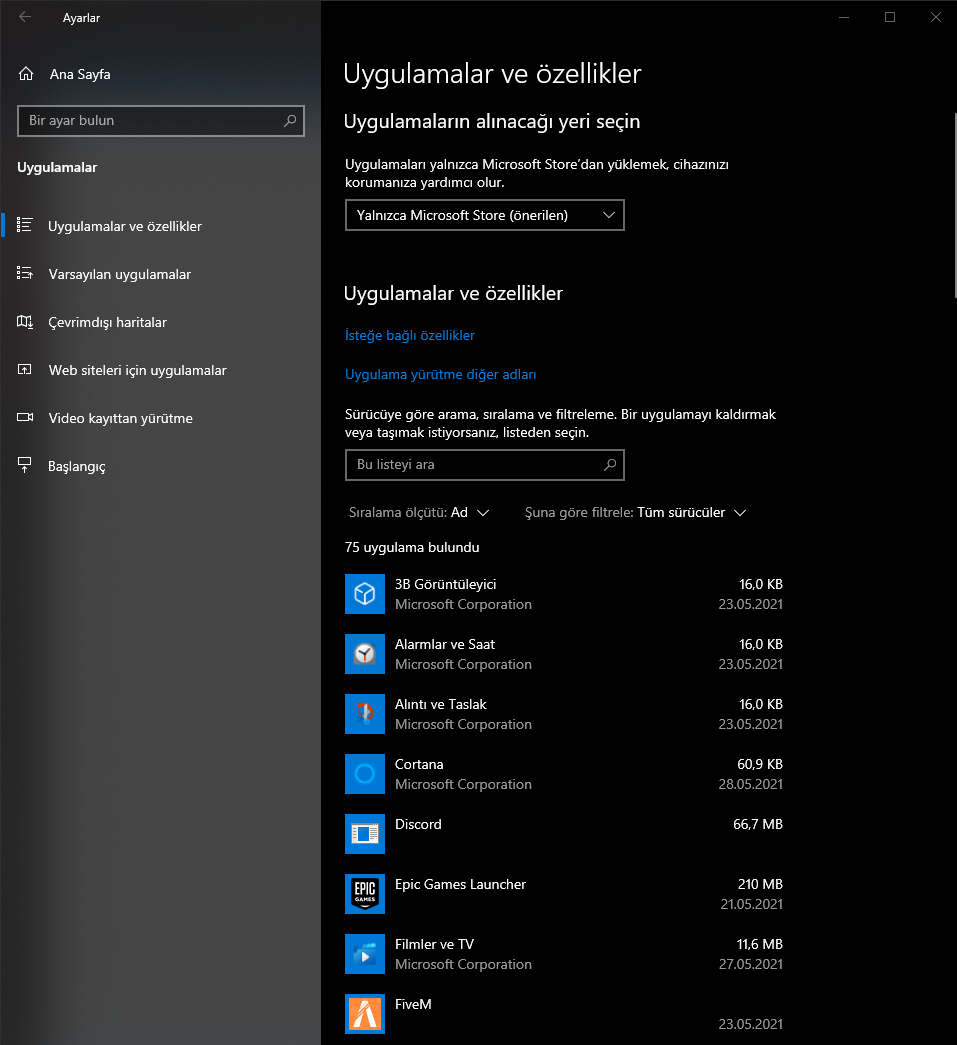
Task: Open Varsayılan uygulamalar section
Action: [x=119, y=274]
